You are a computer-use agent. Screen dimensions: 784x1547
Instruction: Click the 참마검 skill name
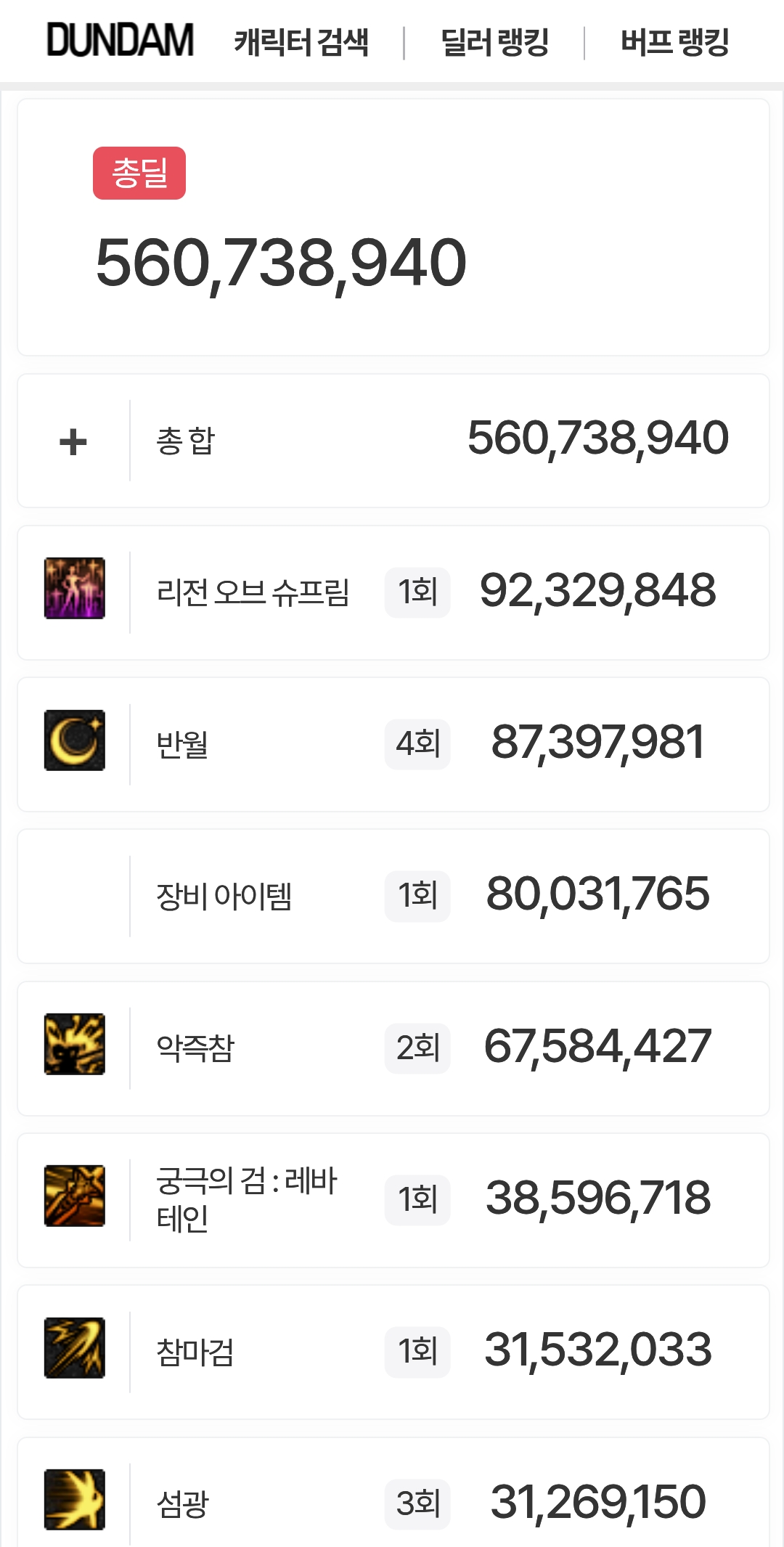coord(195,1352)
